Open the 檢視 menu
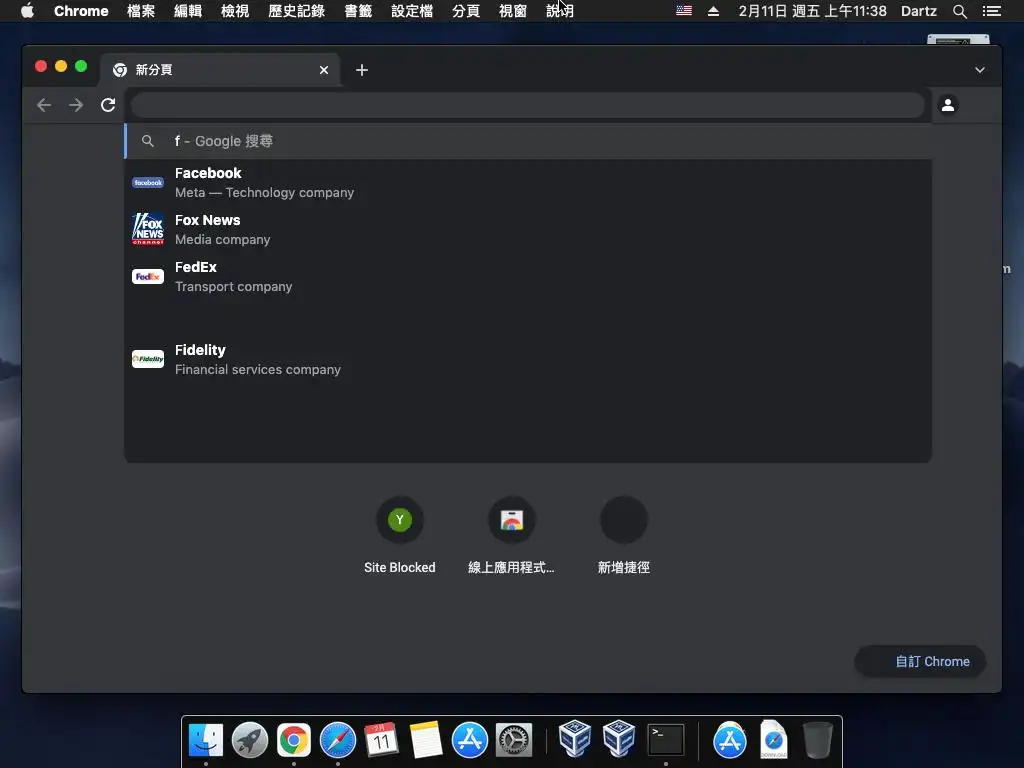Viewport: 1024px width, 768px height. (235, 11)
